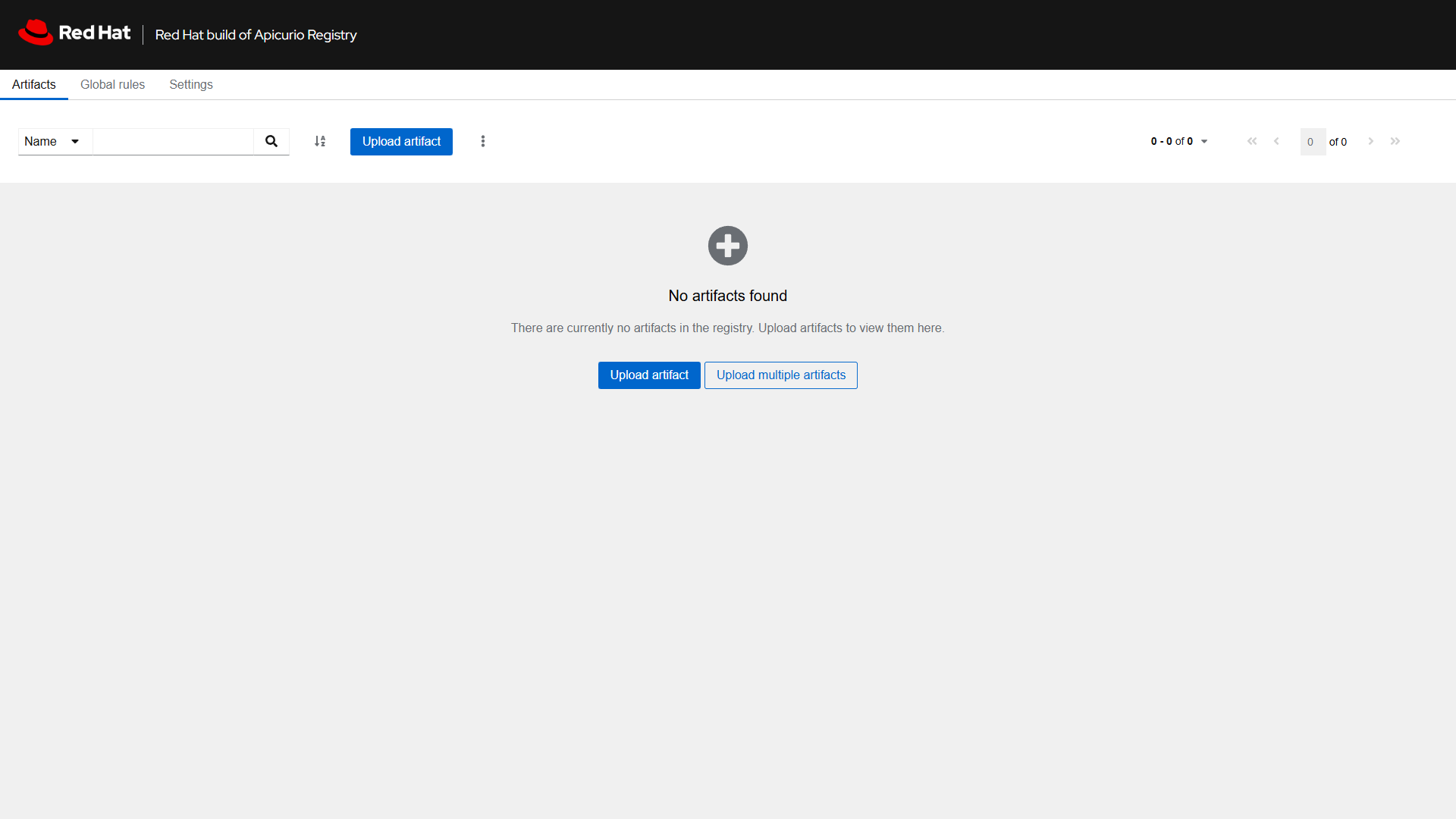
Task: Select the Artifacts tab
Action: coord(33,84)
